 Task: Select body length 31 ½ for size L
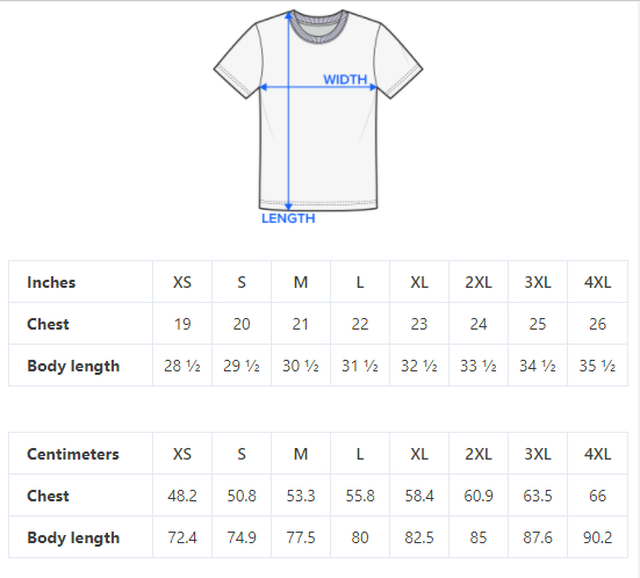coord(360,366)
